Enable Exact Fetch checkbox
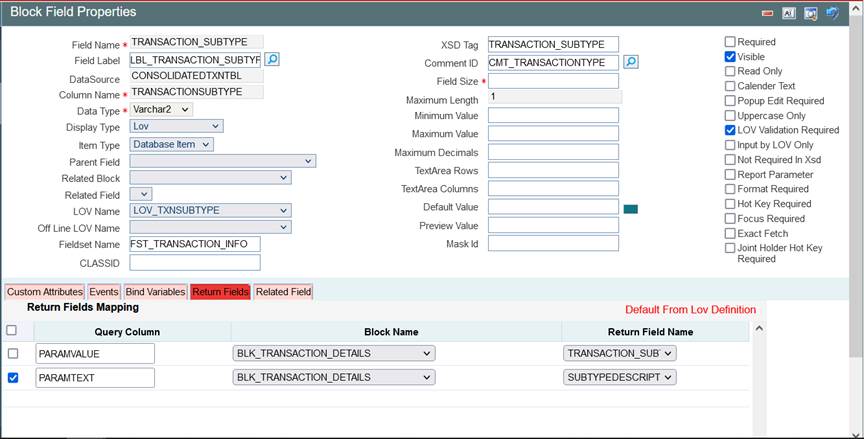This screenshot has width=864, height=439. pos(730,234)
